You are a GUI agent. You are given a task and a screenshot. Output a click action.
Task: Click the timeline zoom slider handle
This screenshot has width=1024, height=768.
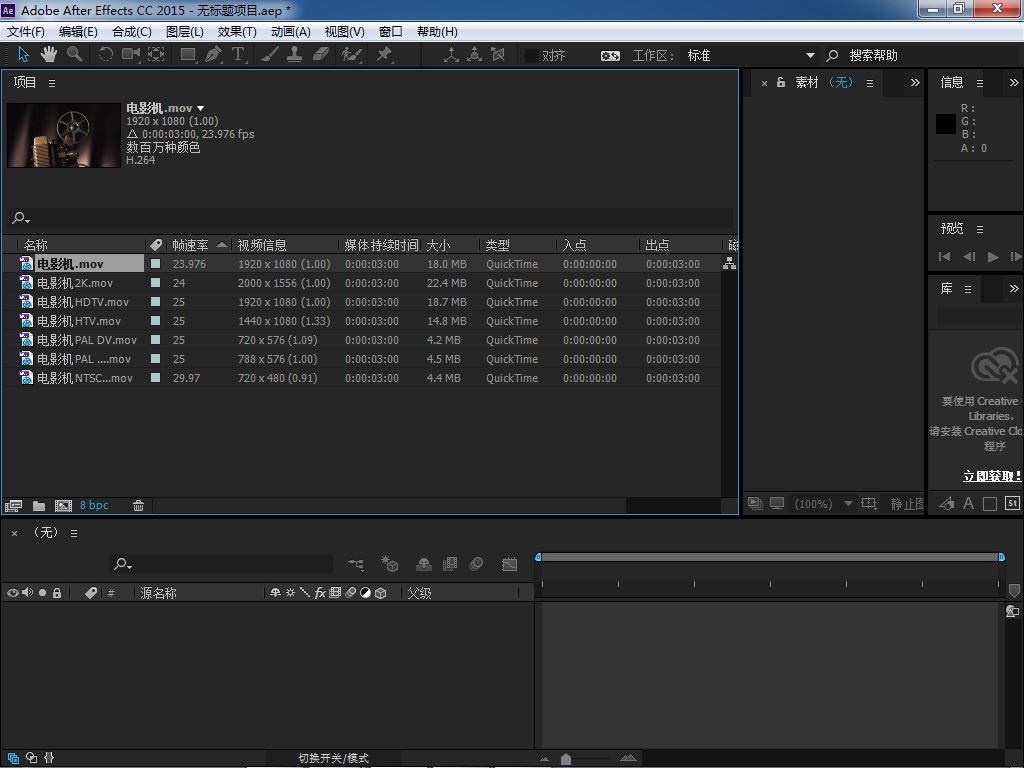tap(566, 758)
